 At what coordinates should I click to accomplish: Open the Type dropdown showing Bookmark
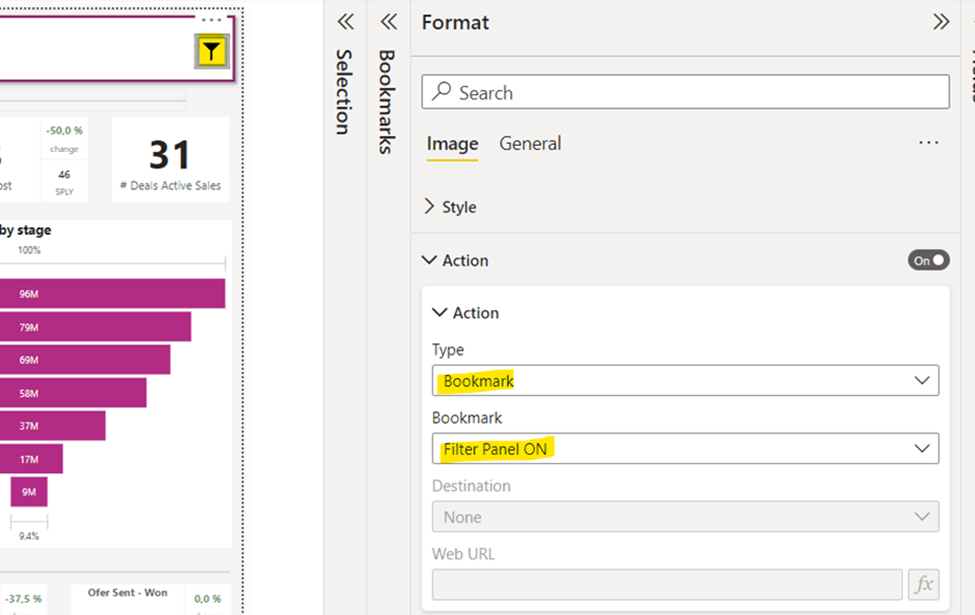pyautogui.click(x=685, y=381)
